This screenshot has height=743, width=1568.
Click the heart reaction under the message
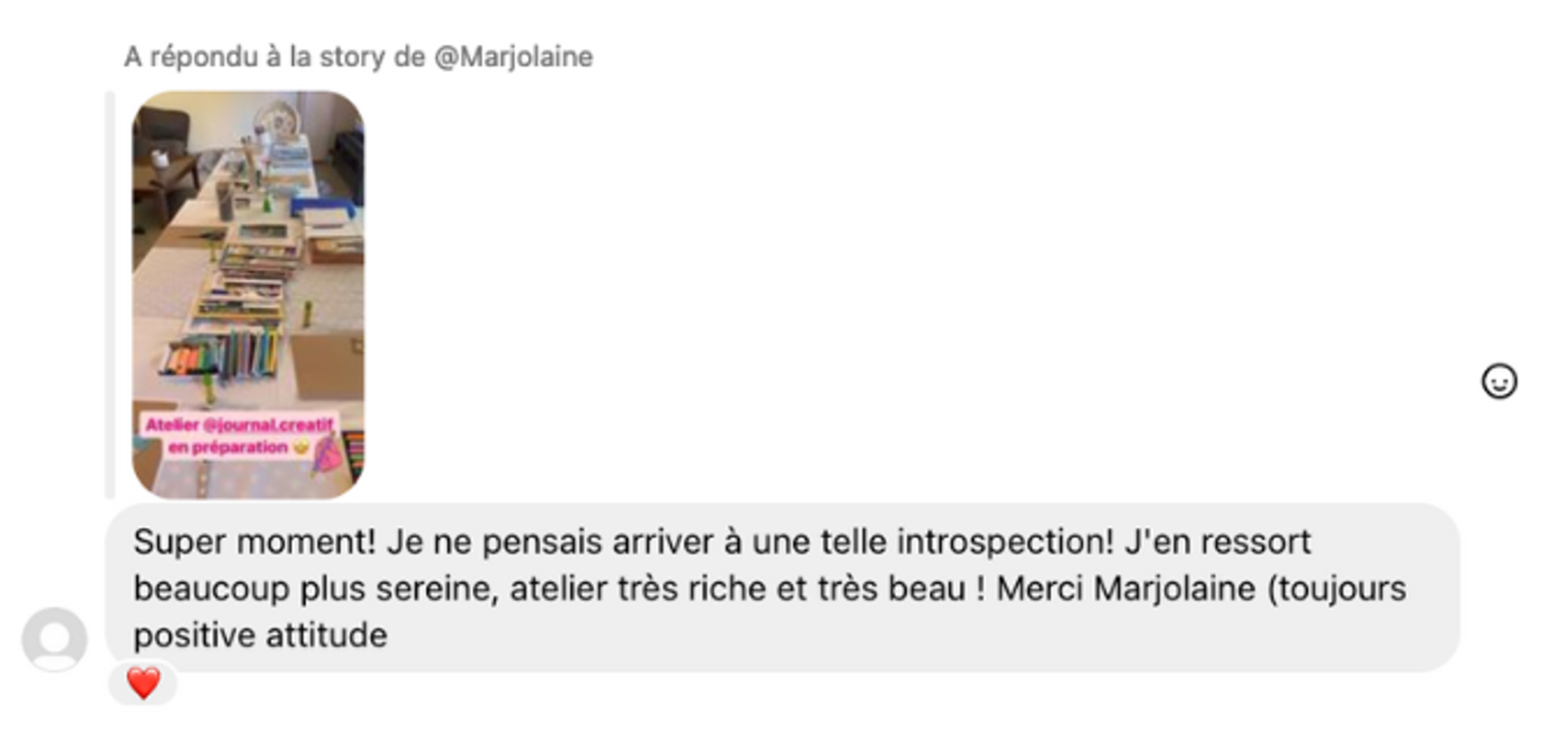point(143,683)
